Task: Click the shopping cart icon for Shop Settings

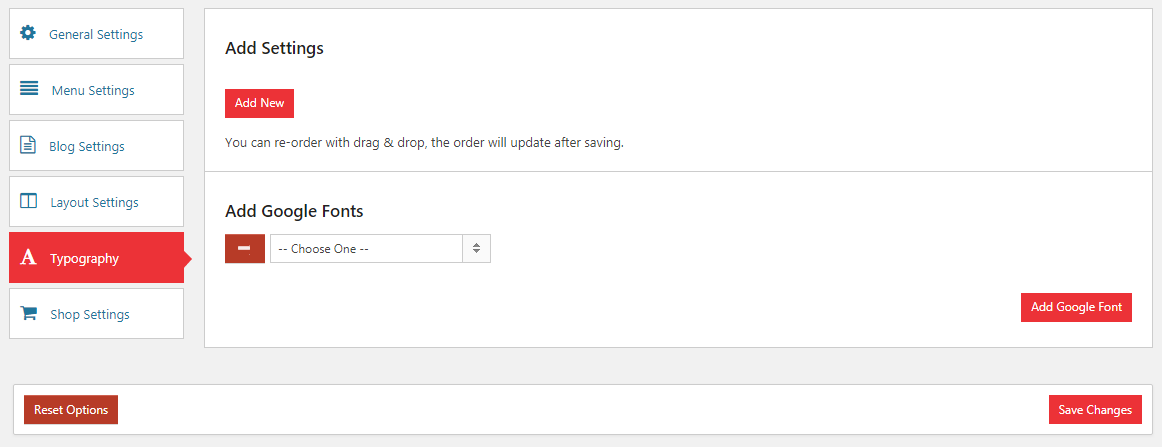Action: point(28,313)
